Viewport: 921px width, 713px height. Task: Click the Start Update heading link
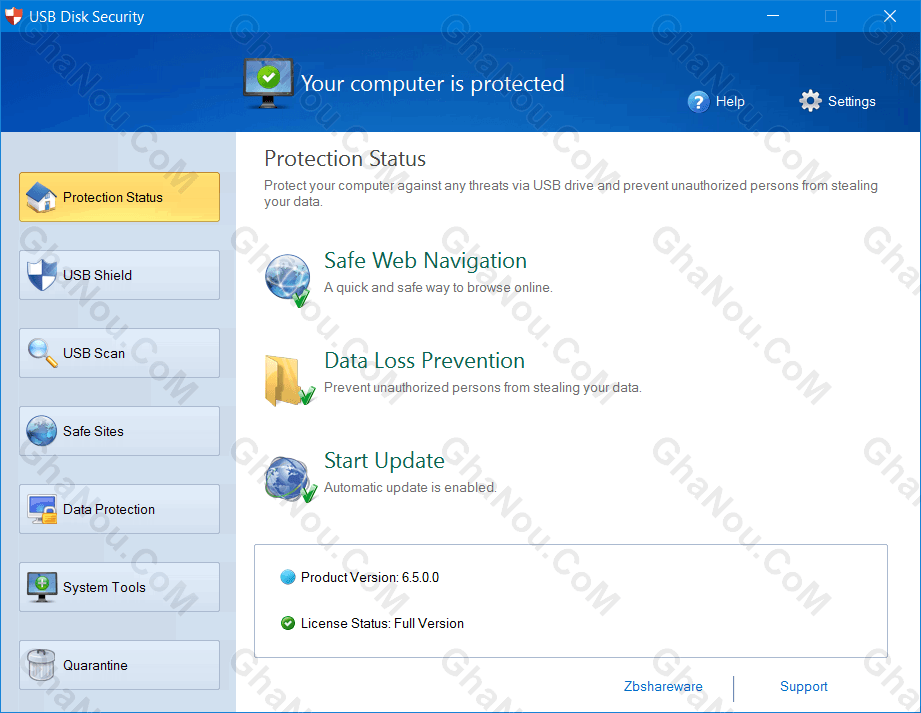(x=384, y=460)
